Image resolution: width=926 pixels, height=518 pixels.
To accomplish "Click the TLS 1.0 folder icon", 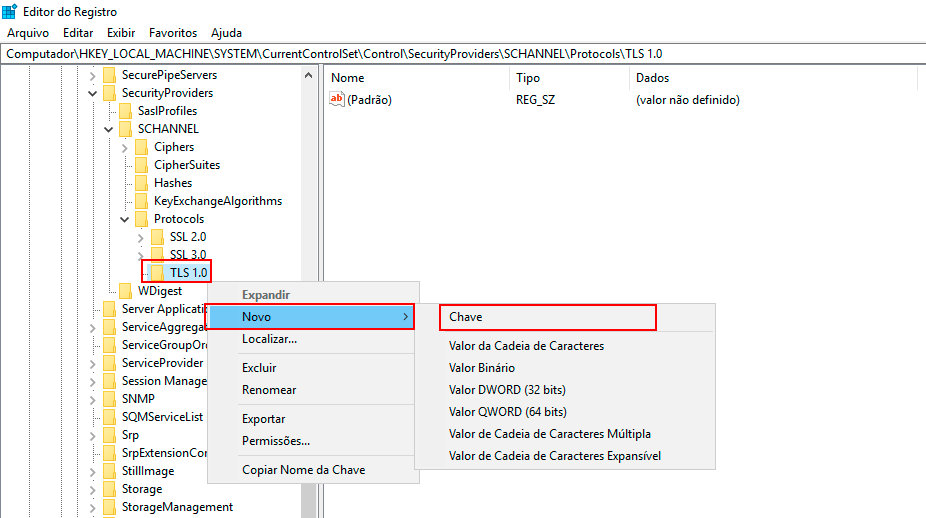I will point(158,273).
